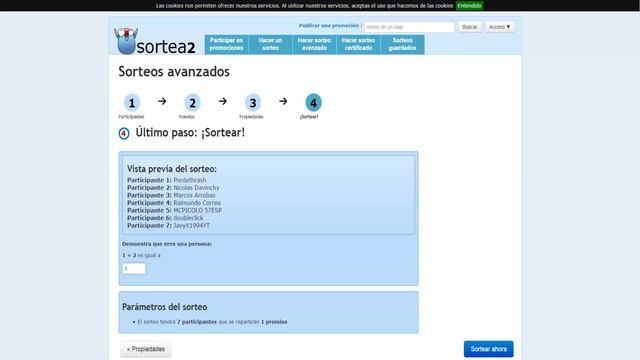Click the Buscar button
Screen dimensions: 640x360
pyautogui.click(x=469, y=27)
